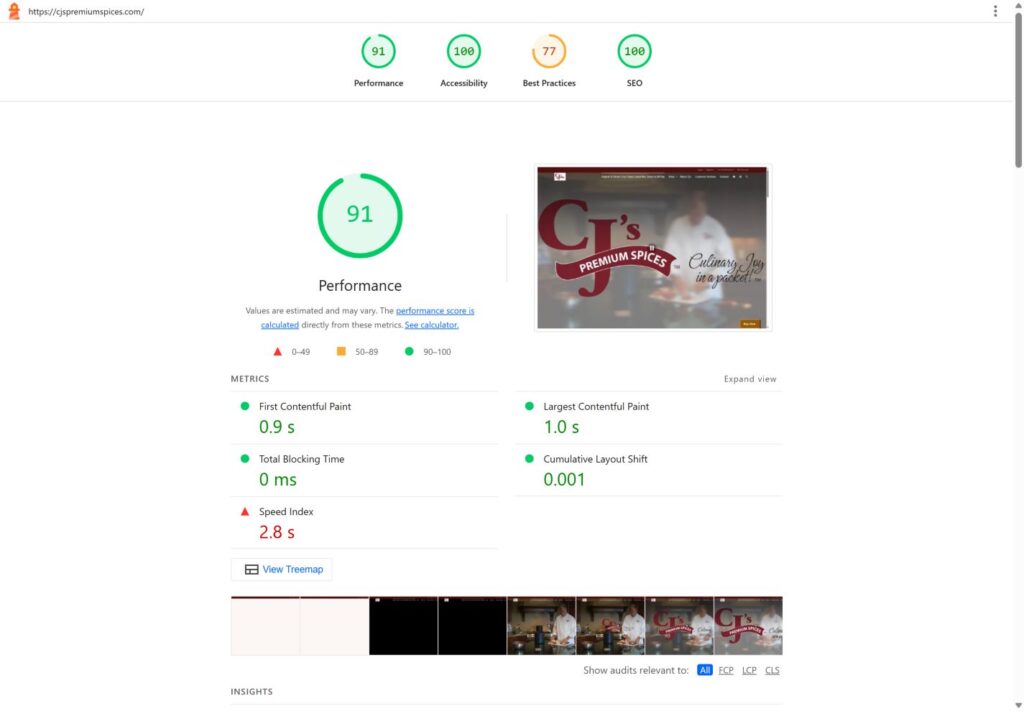Viewport: 1024px width, 711px height.
Task: Click the 2.8 s Speed Index value
Action: point(277,532)
